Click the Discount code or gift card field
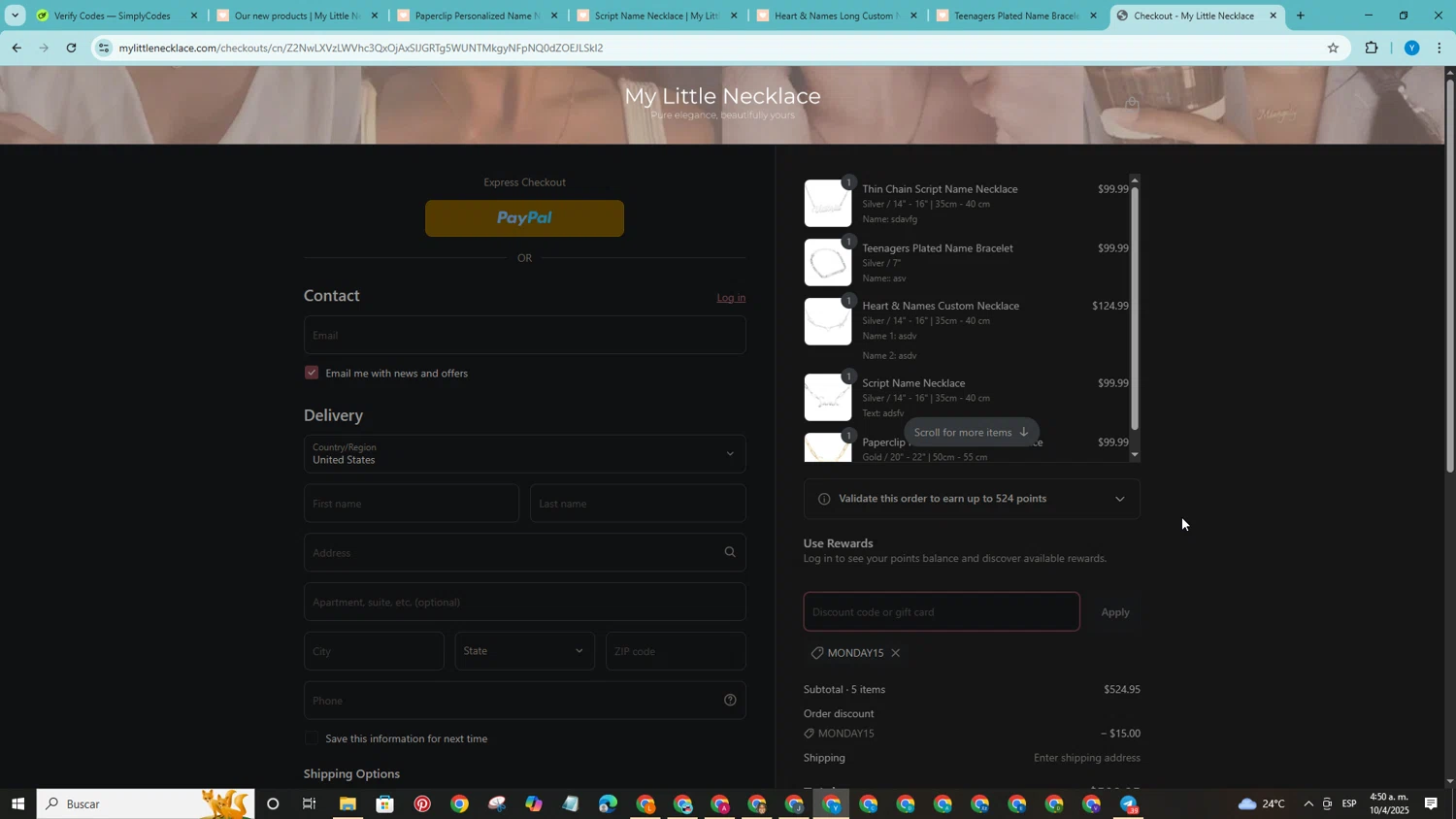The image size is (1456, 819). (x=942, y=612)
